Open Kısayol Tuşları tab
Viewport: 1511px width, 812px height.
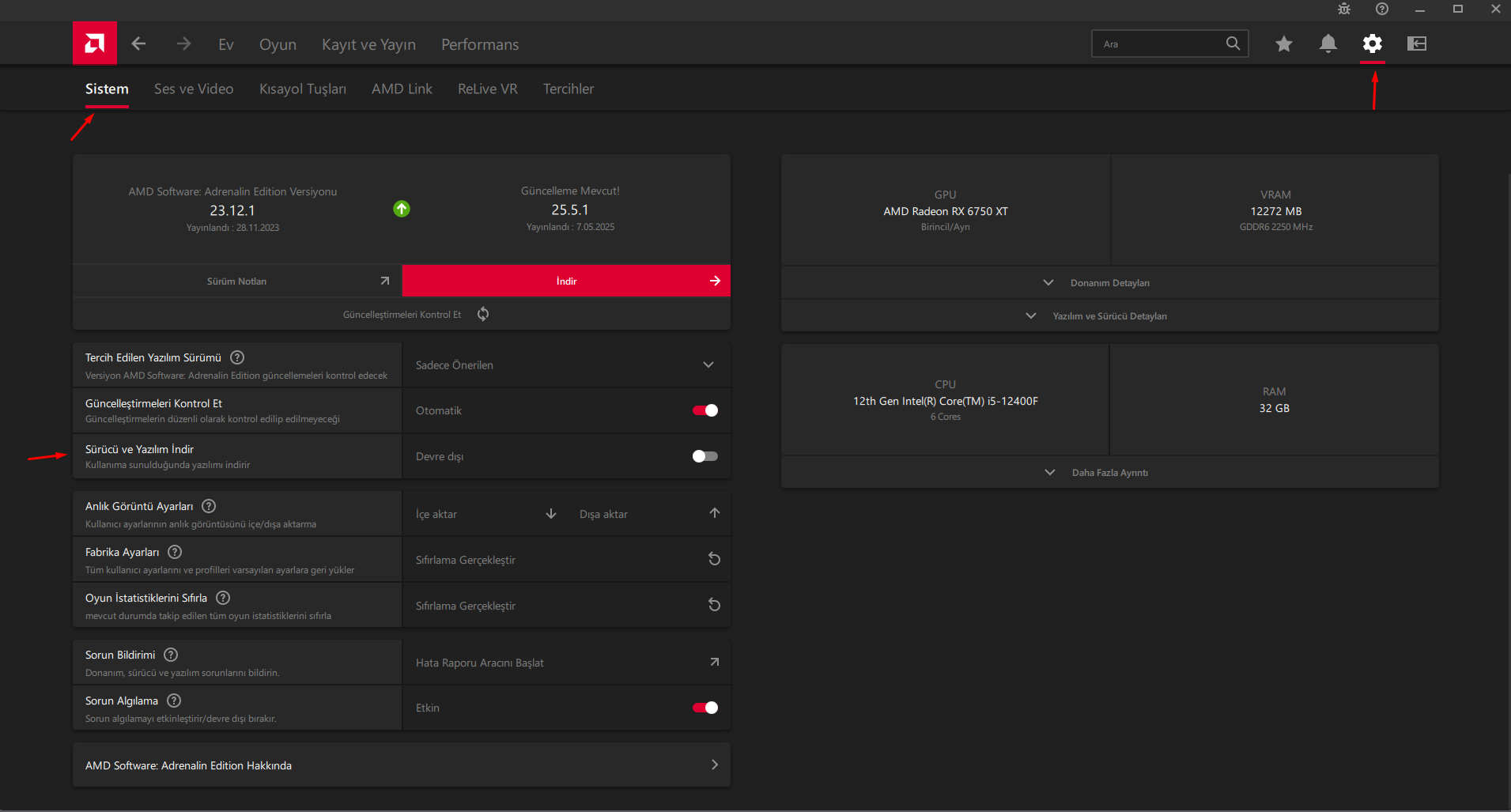coord(303,89)
